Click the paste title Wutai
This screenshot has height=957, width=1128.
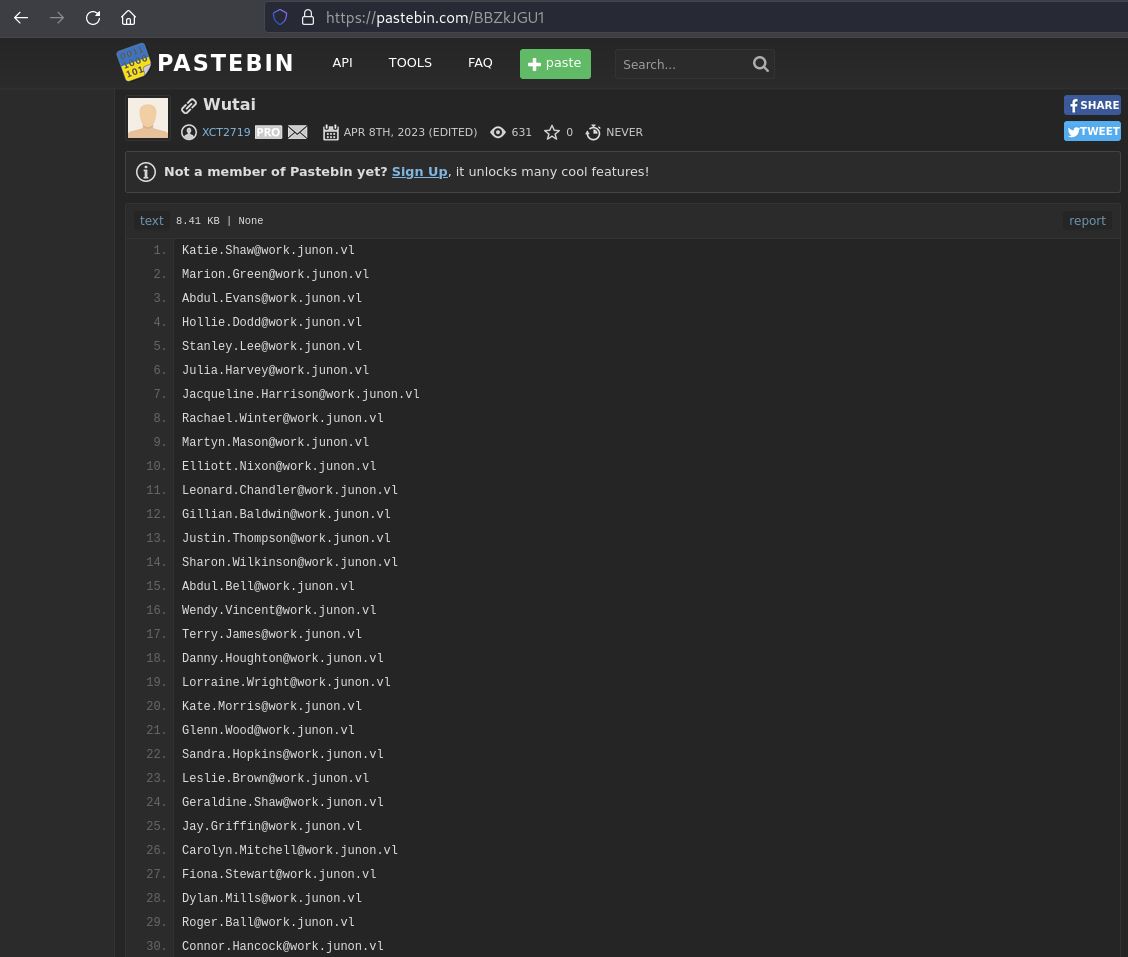pos(229,104)
